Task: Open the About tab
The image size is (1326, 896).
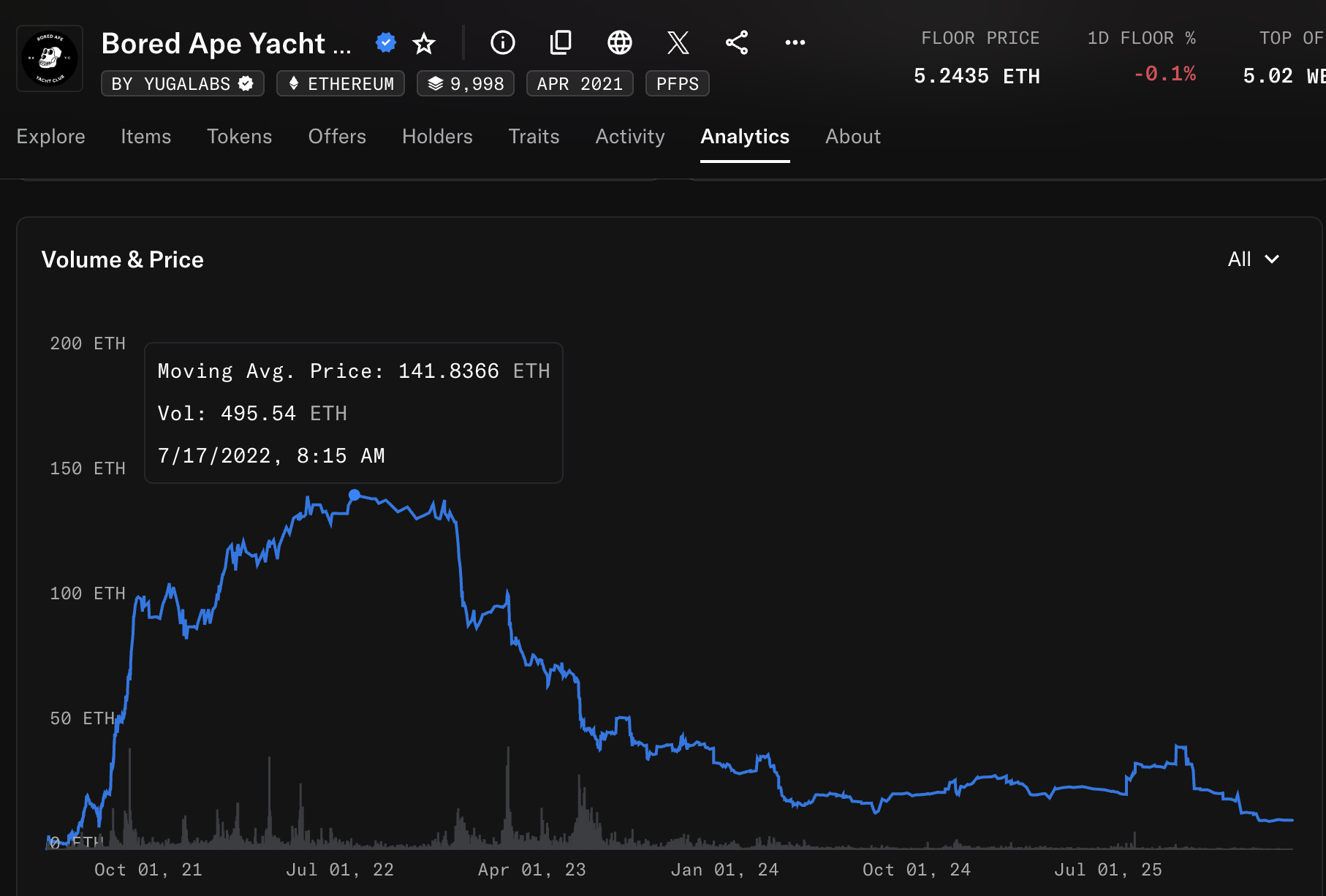Action: tap(853, 137)
